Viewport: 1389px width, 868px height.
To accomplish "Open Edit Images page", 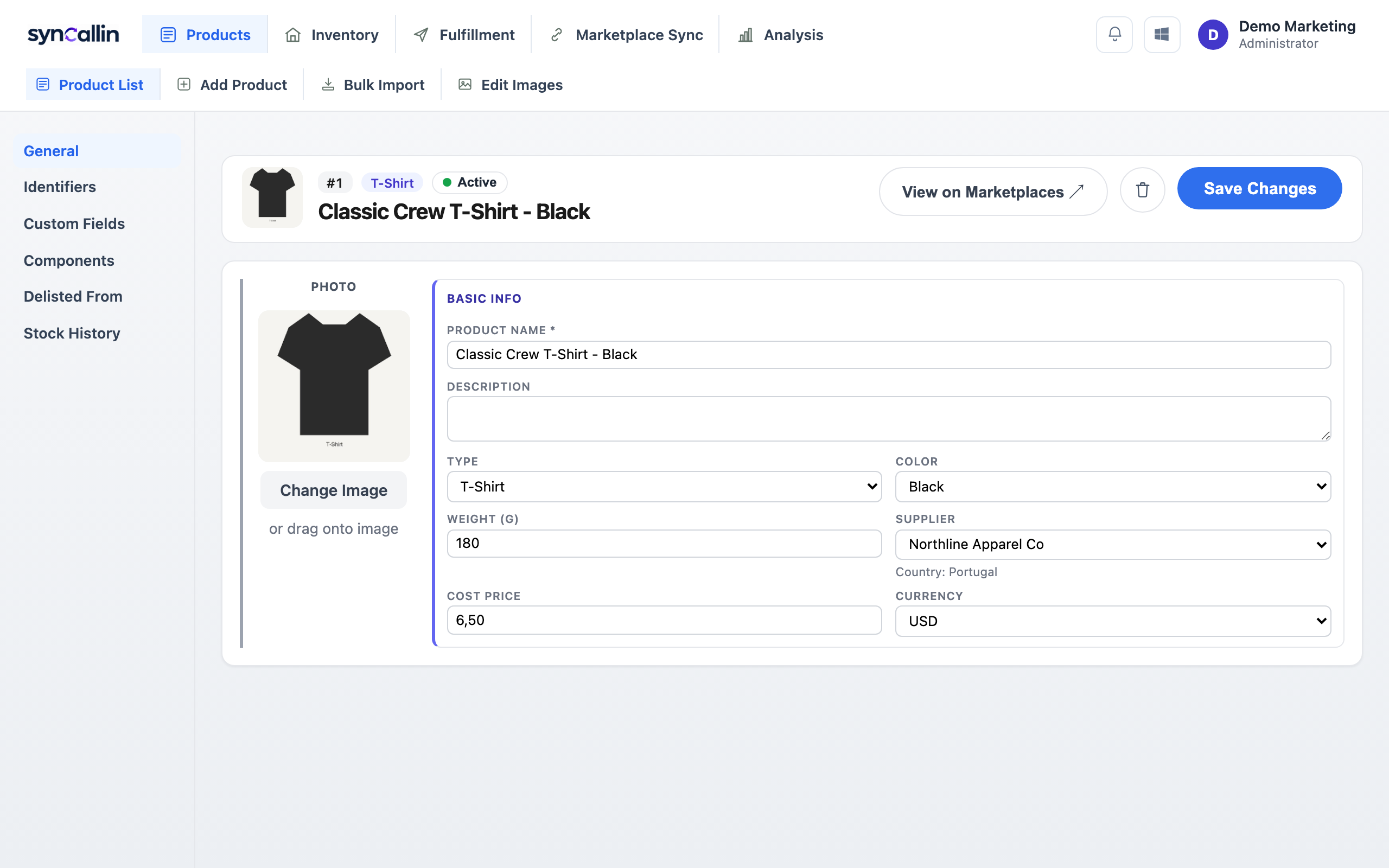I will (x=510, y=85).
